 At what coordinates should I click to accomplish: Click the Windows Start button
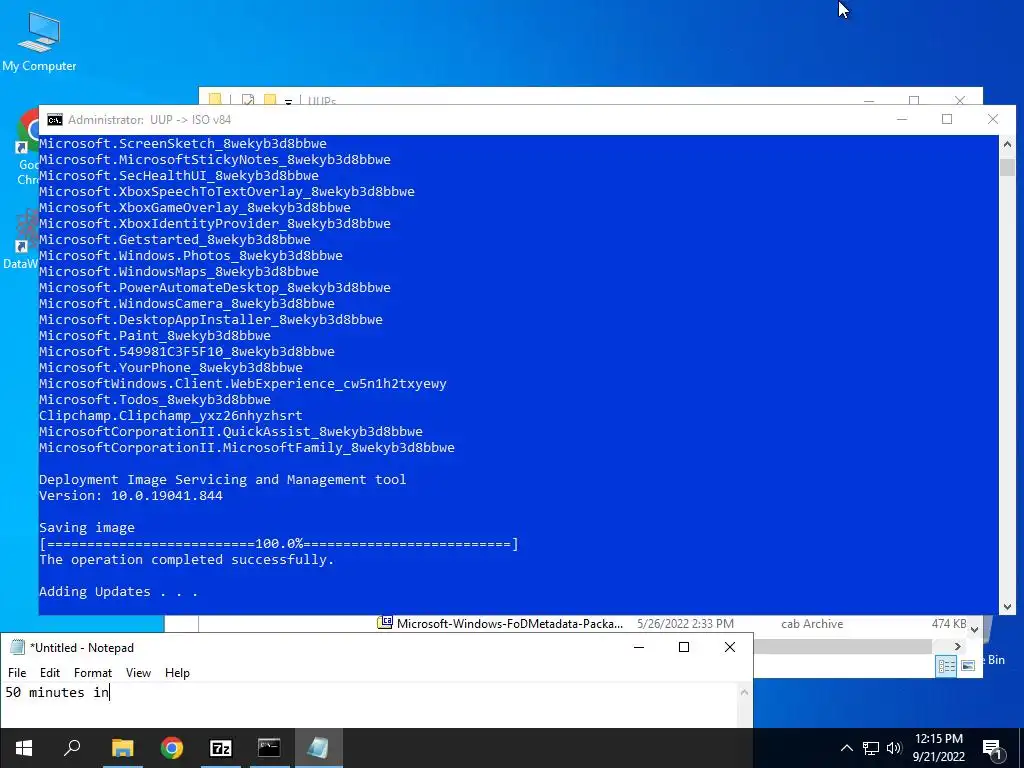click(x=24, y=748)
